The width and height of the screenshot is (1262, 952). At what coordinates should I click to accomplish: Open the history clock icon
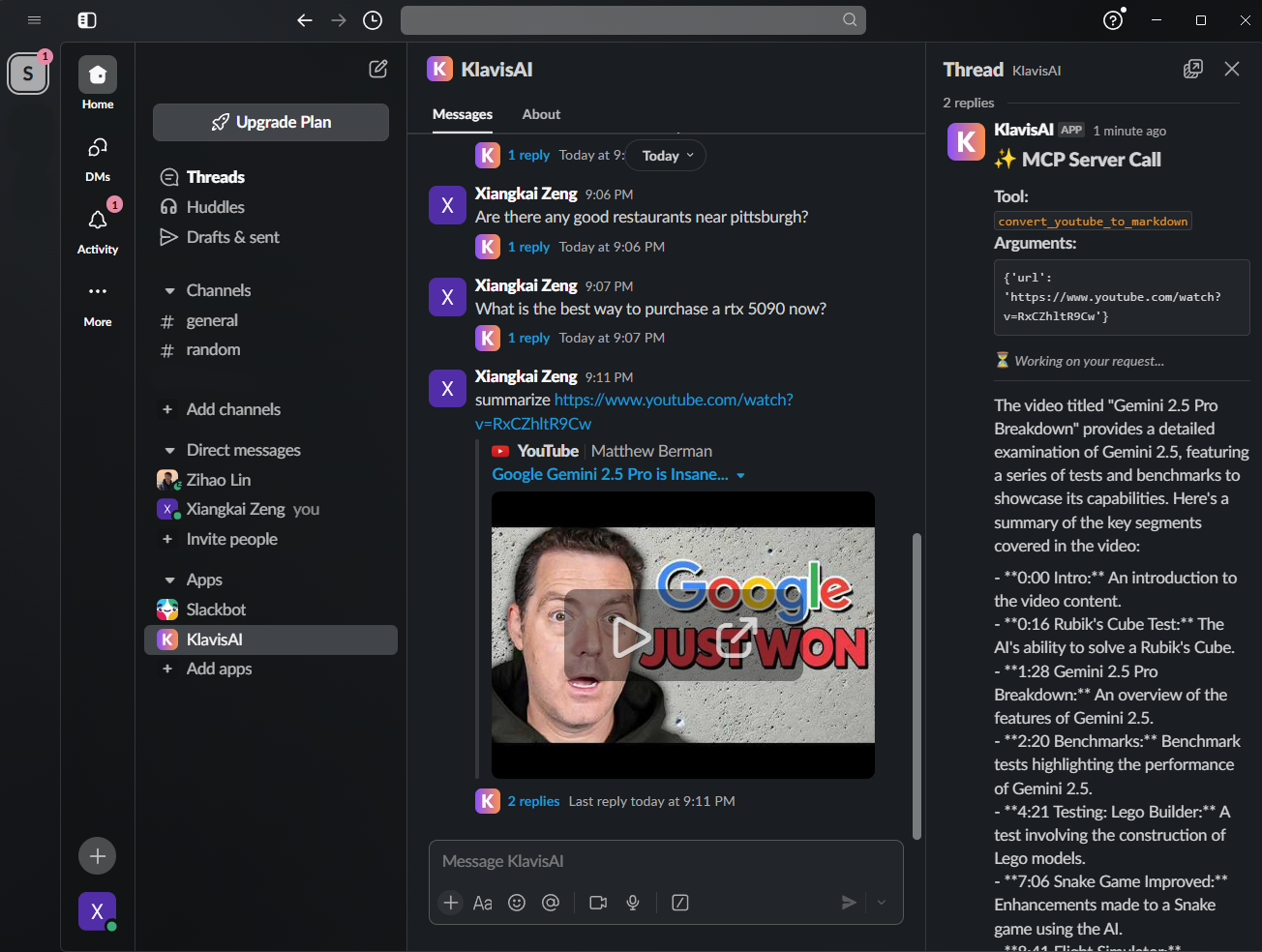(373, 19)
